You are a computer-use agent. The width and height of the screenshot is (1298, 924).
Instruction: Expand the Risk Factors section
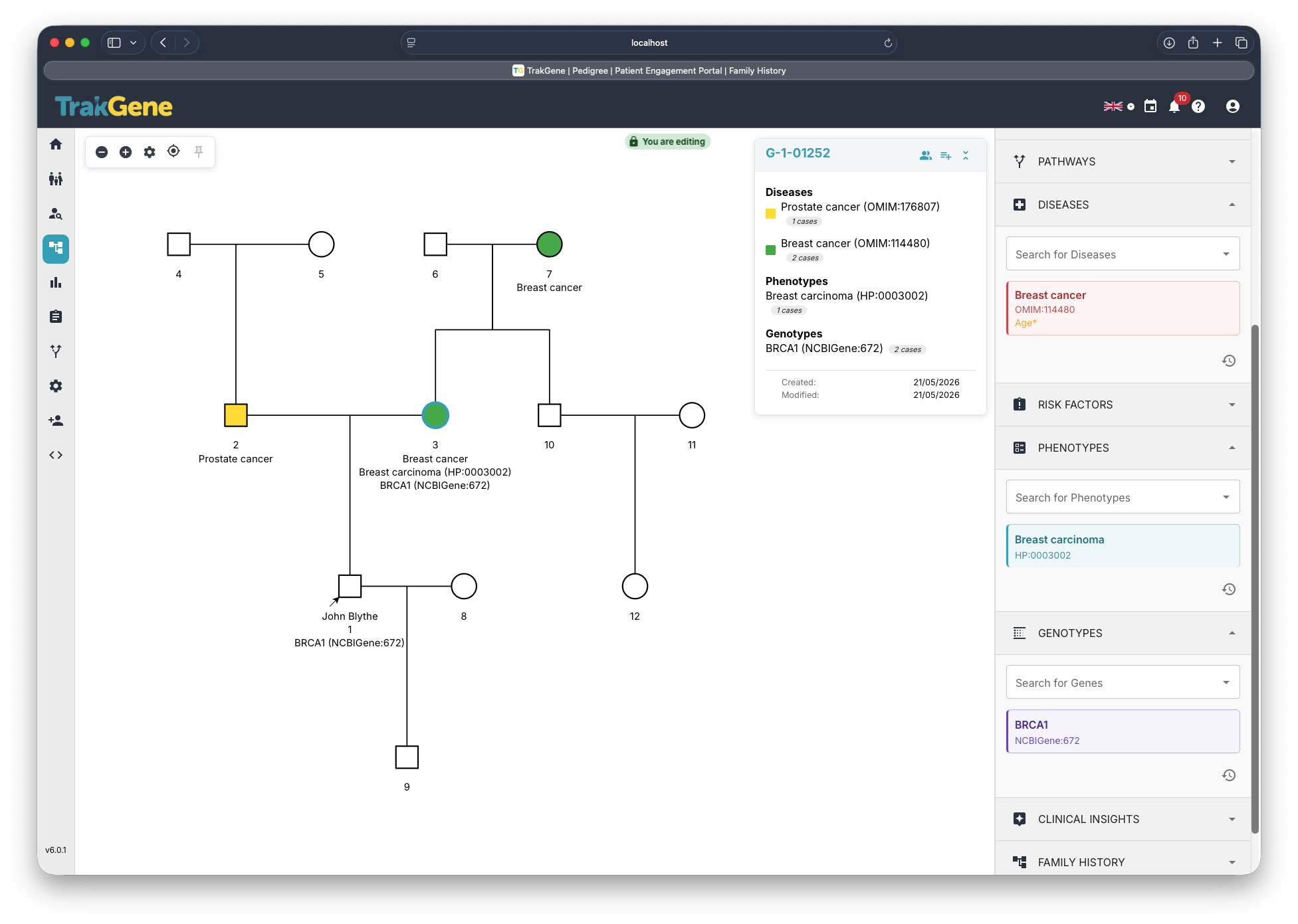click(1123, 405)
